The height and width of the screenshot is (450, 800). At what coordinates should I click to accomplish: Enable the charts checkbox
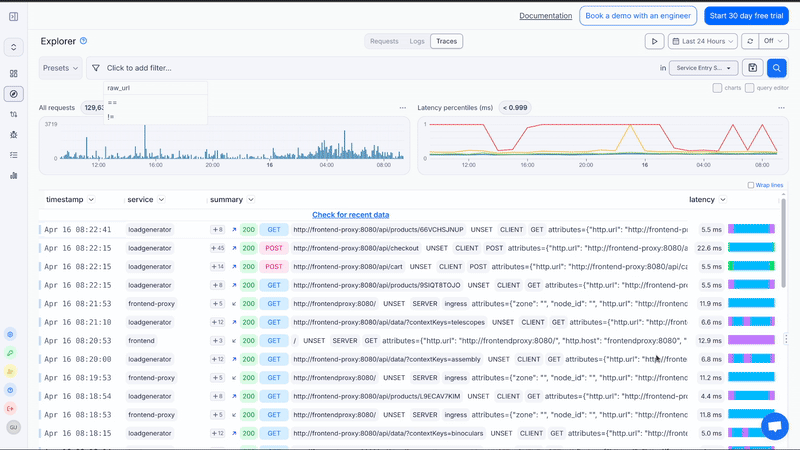(718, 88)
